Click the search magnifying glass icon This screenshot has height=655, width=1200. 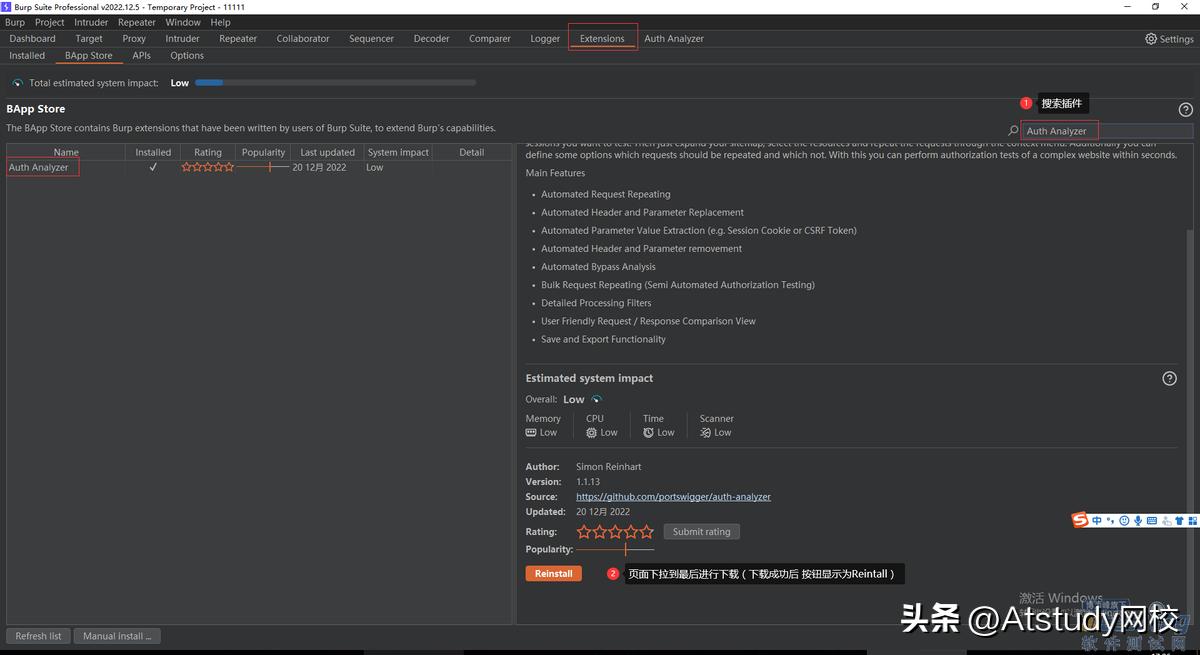click(1013, 130)
